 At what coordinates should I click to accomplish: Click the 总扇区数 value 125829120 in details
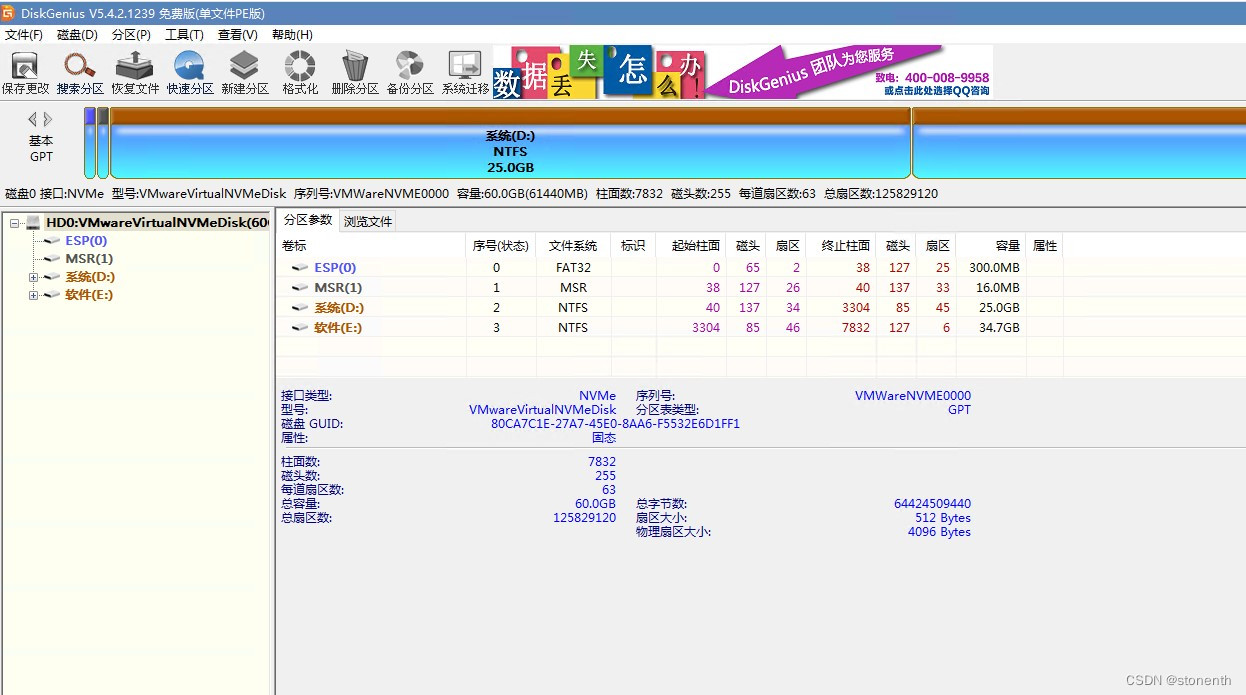coord(585,518)
